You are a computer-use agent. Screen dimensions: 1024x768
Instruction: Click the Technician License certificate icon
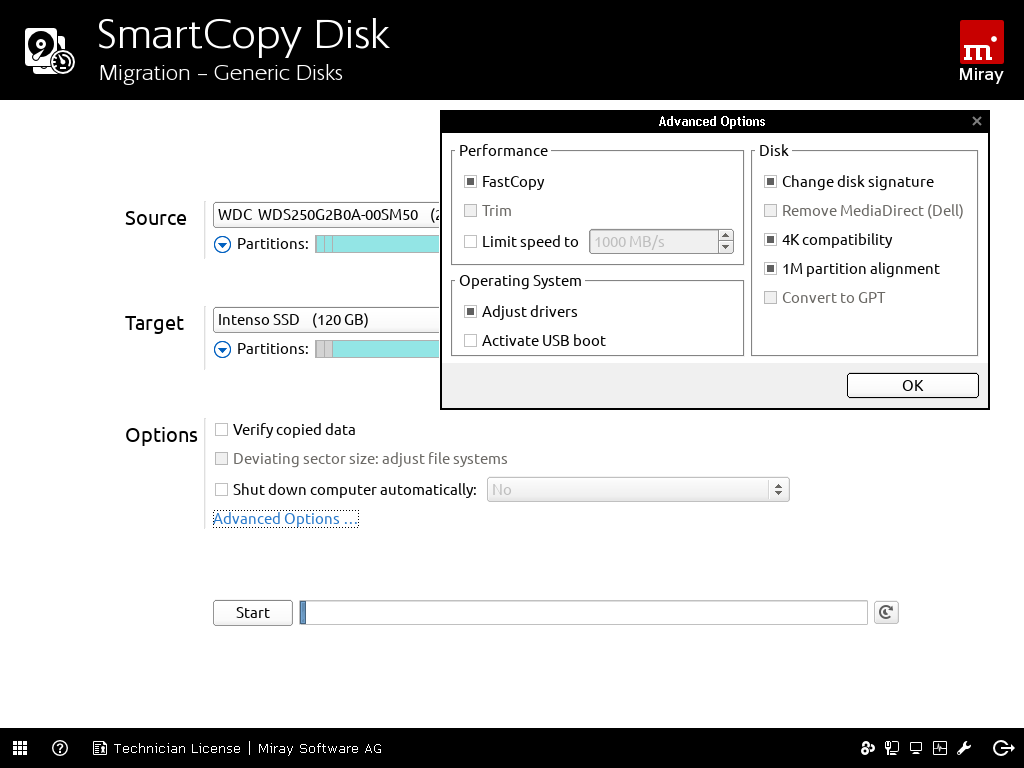click(x=100, y=748)
